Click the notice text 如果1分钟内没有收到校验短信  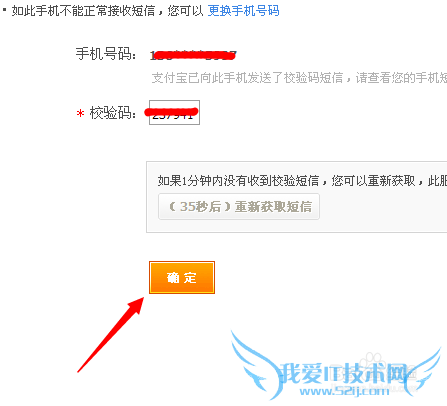click(x=238, y=181)
